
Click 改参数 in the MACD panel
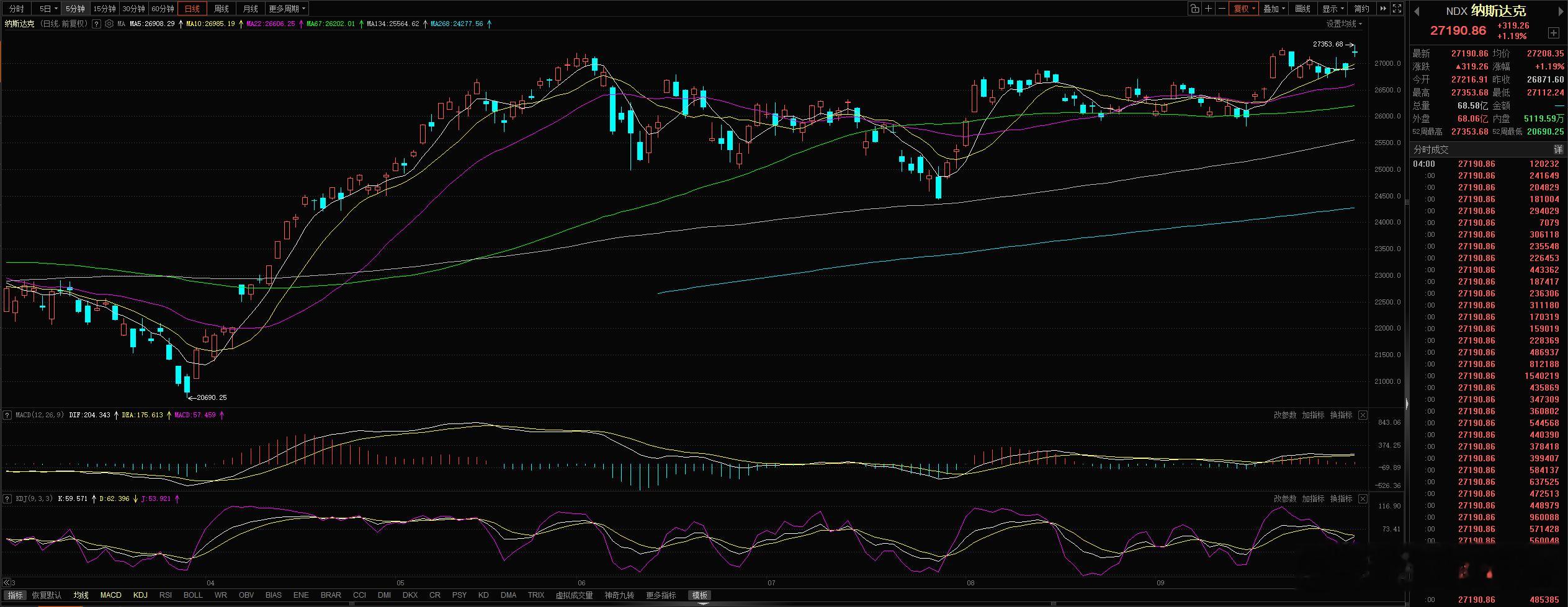(x=1285, y=415)
